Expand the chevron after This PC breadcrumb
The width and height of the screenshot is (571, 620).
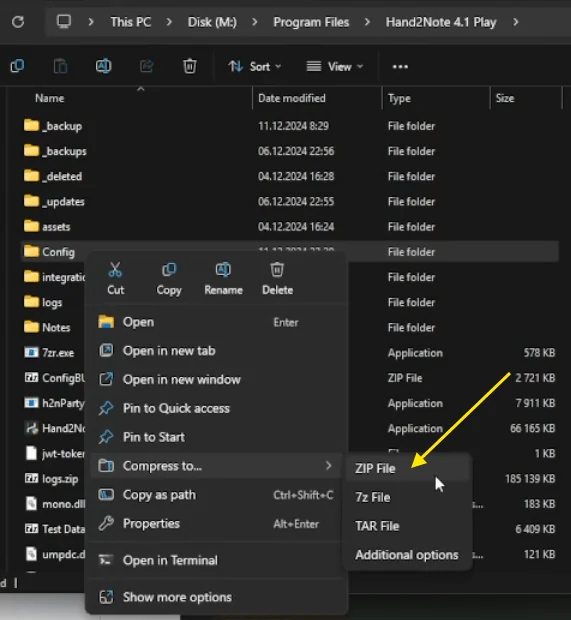(169, 22)
